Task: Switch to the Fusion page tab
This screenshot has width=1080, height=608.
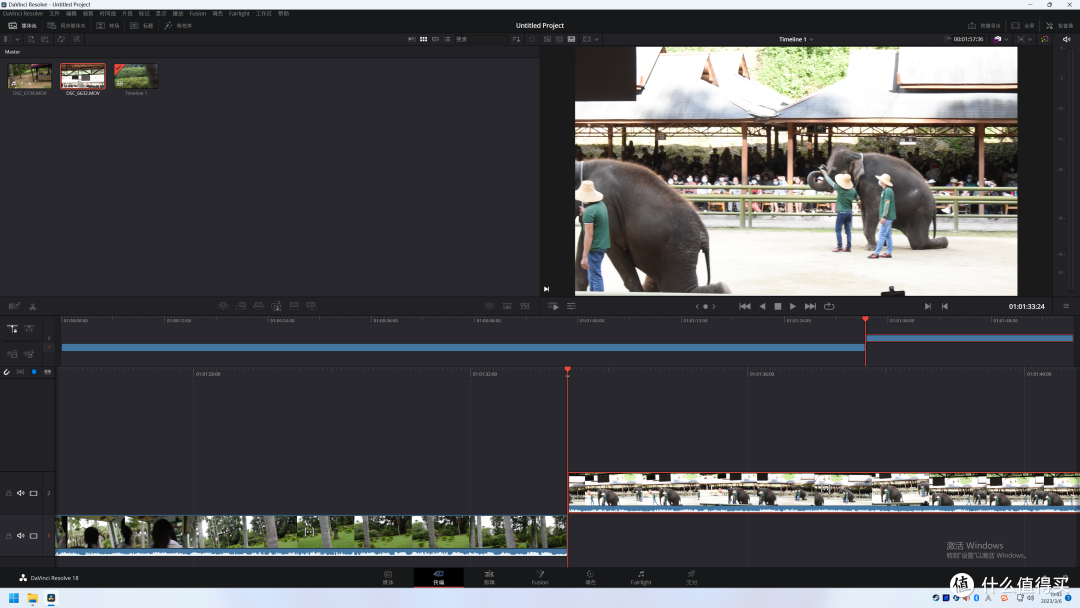Action: point(540,578)
